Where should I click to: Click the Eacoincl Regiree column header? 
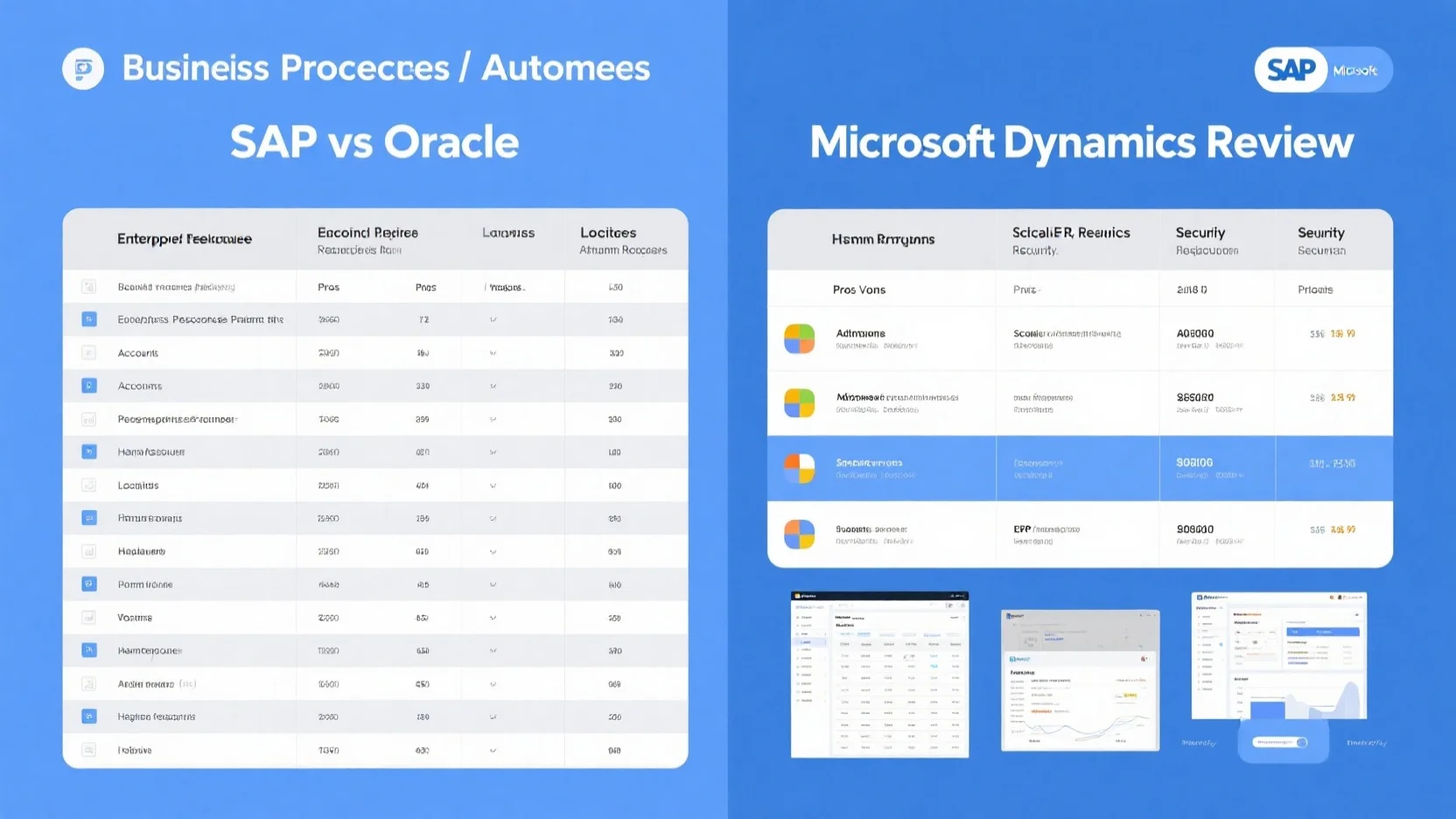pos(367,233)
